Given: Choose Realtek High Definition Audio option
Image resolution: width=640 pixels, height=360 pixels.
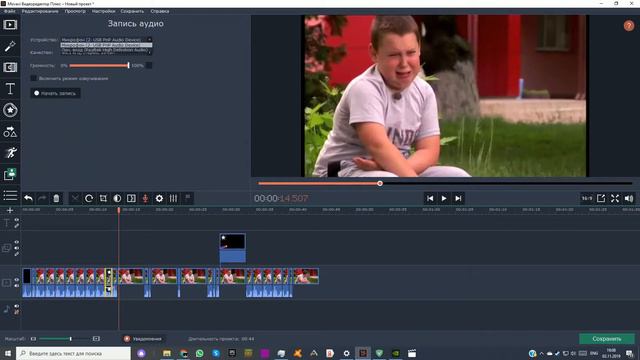Looking at the screenshot, I should coord(106,49).
